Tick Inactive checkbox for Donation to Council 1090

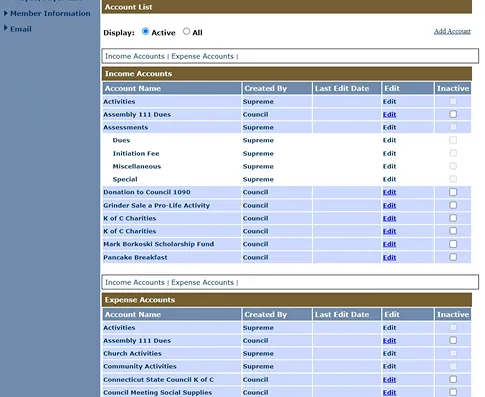pyautogui.click(x=453, y=192)
